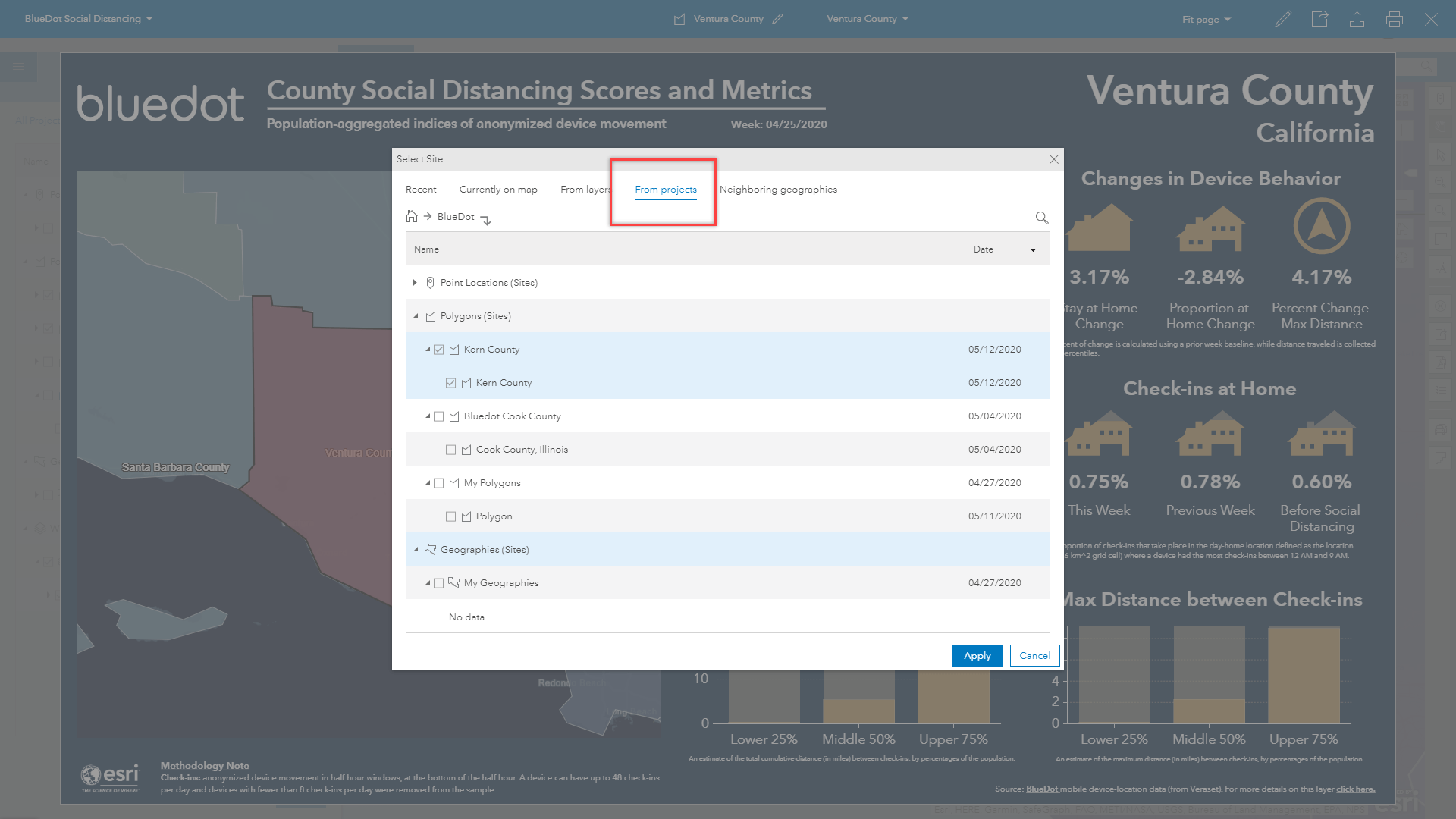1456x819 pixels.
Task: Expand Point Locations (Sites) group
Action: (x=415, y=283)
